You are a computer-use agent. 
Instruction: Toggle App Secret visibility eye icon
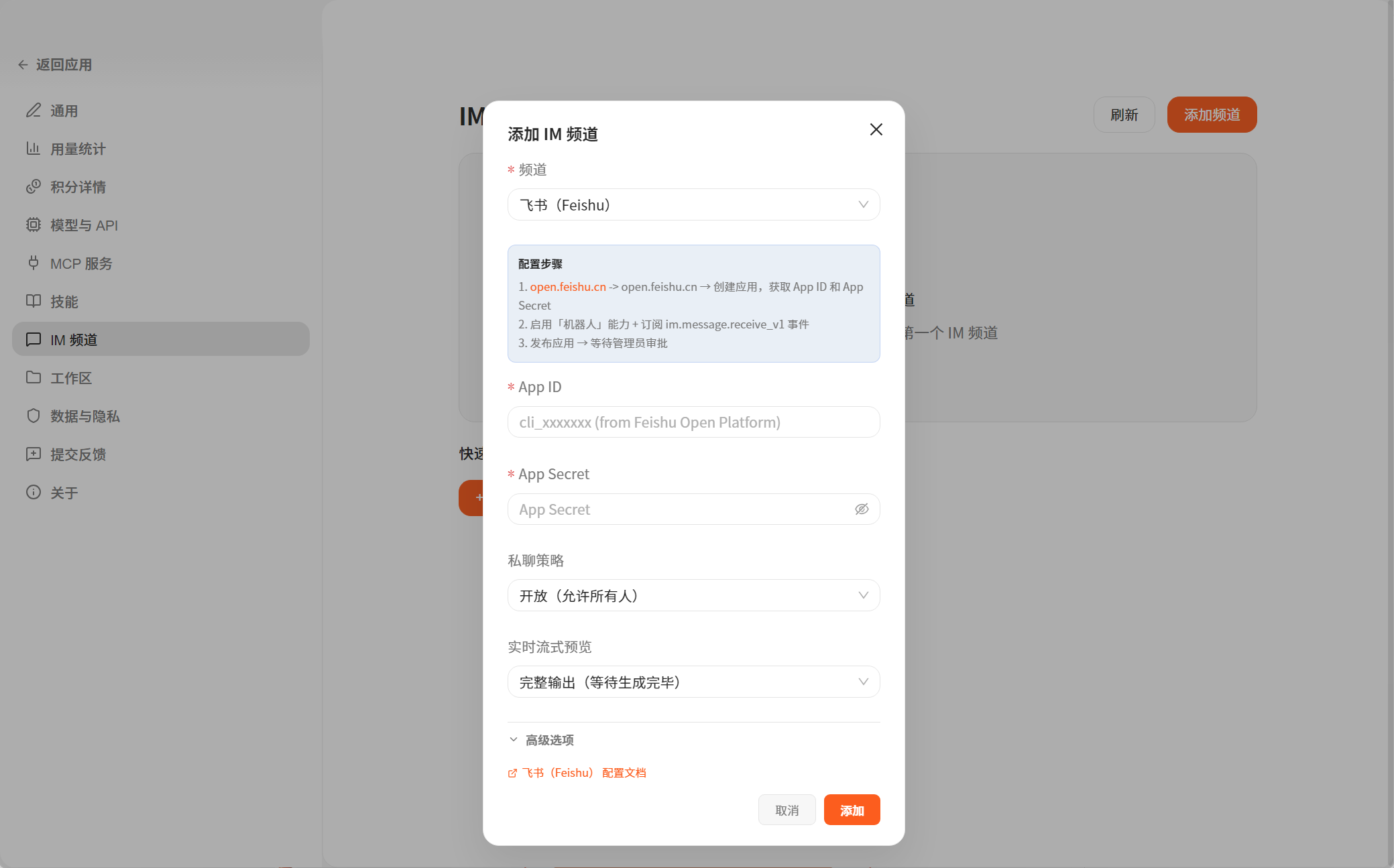[x=862, y=509]
